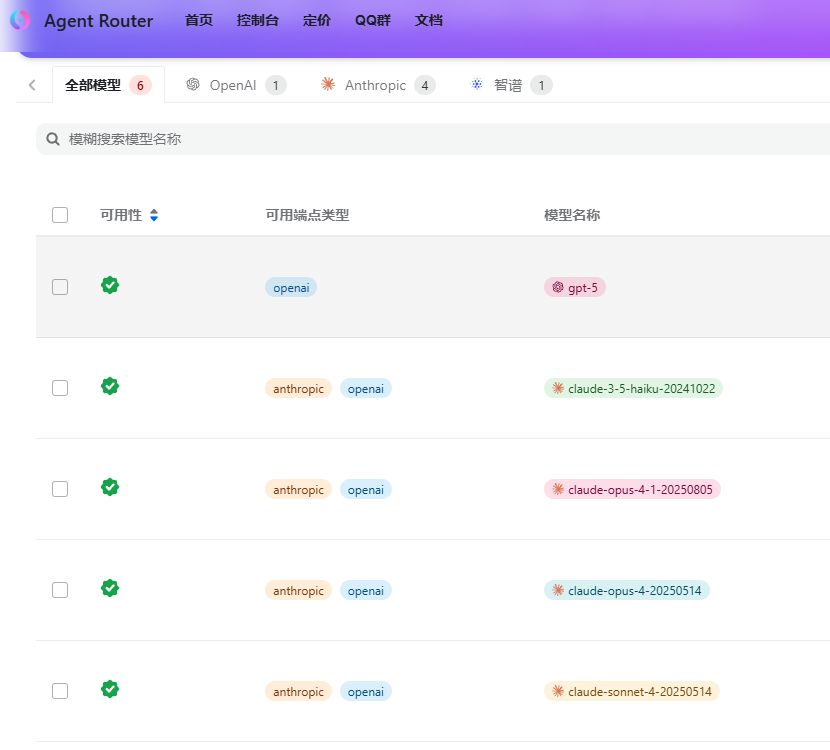Copy the claude-opus-4-1-20250805 model tag
Image resolution: width=830 pixels, height=750 pixels.
coord(633,490)
